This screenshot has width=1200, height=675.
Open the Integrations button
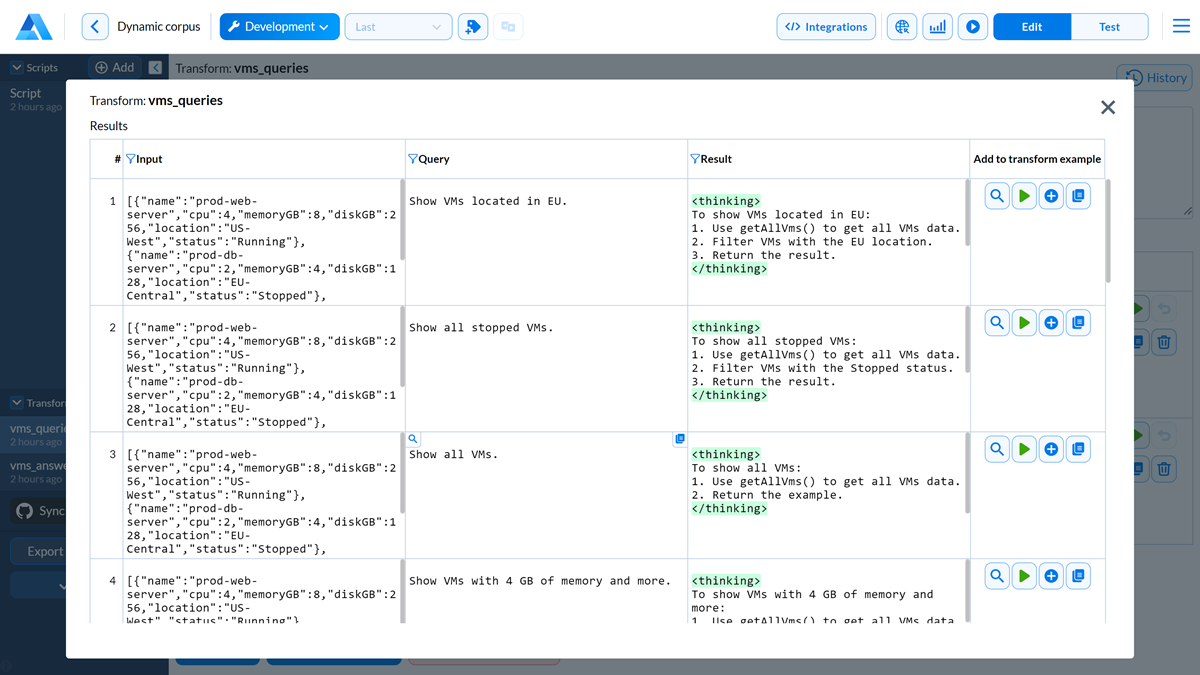tap(826, 27)
